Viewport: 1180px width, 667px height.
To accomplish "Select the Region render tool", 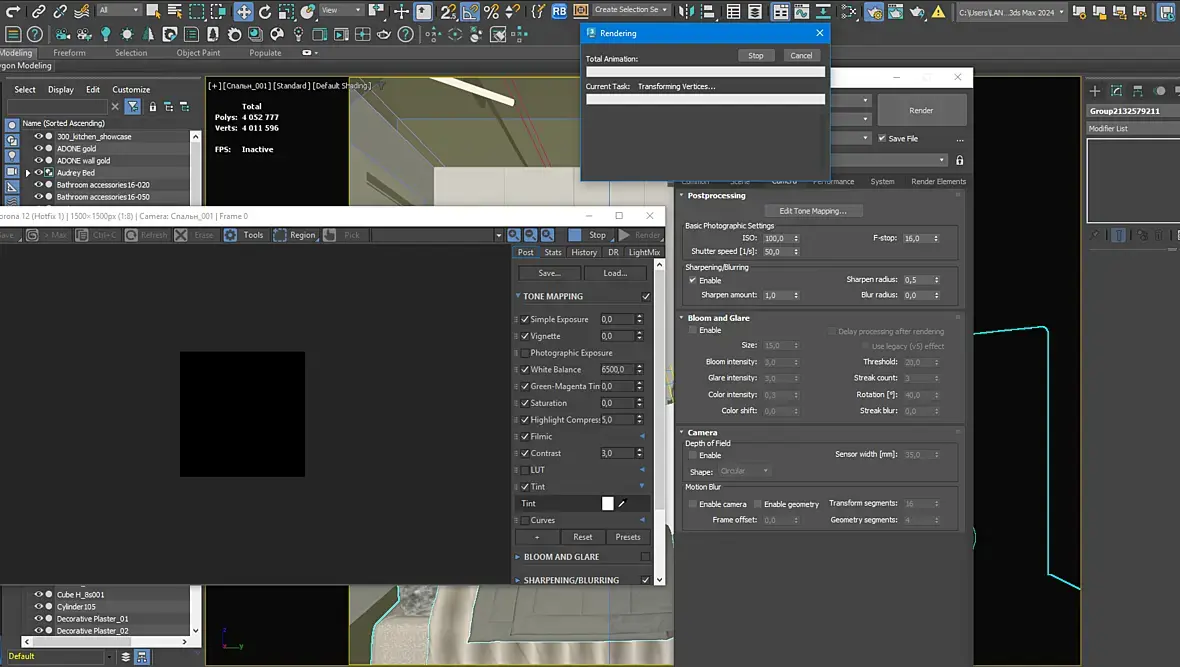I will click(280, 235).
